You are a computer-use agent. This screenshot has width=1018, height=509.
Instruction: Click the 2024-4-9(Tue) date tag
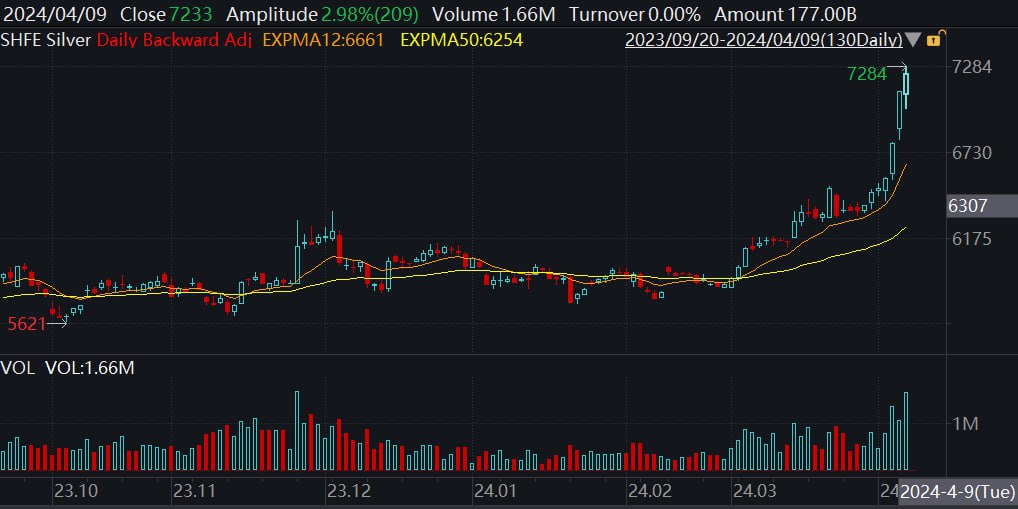pyautogui.click(x=957, y=492)
